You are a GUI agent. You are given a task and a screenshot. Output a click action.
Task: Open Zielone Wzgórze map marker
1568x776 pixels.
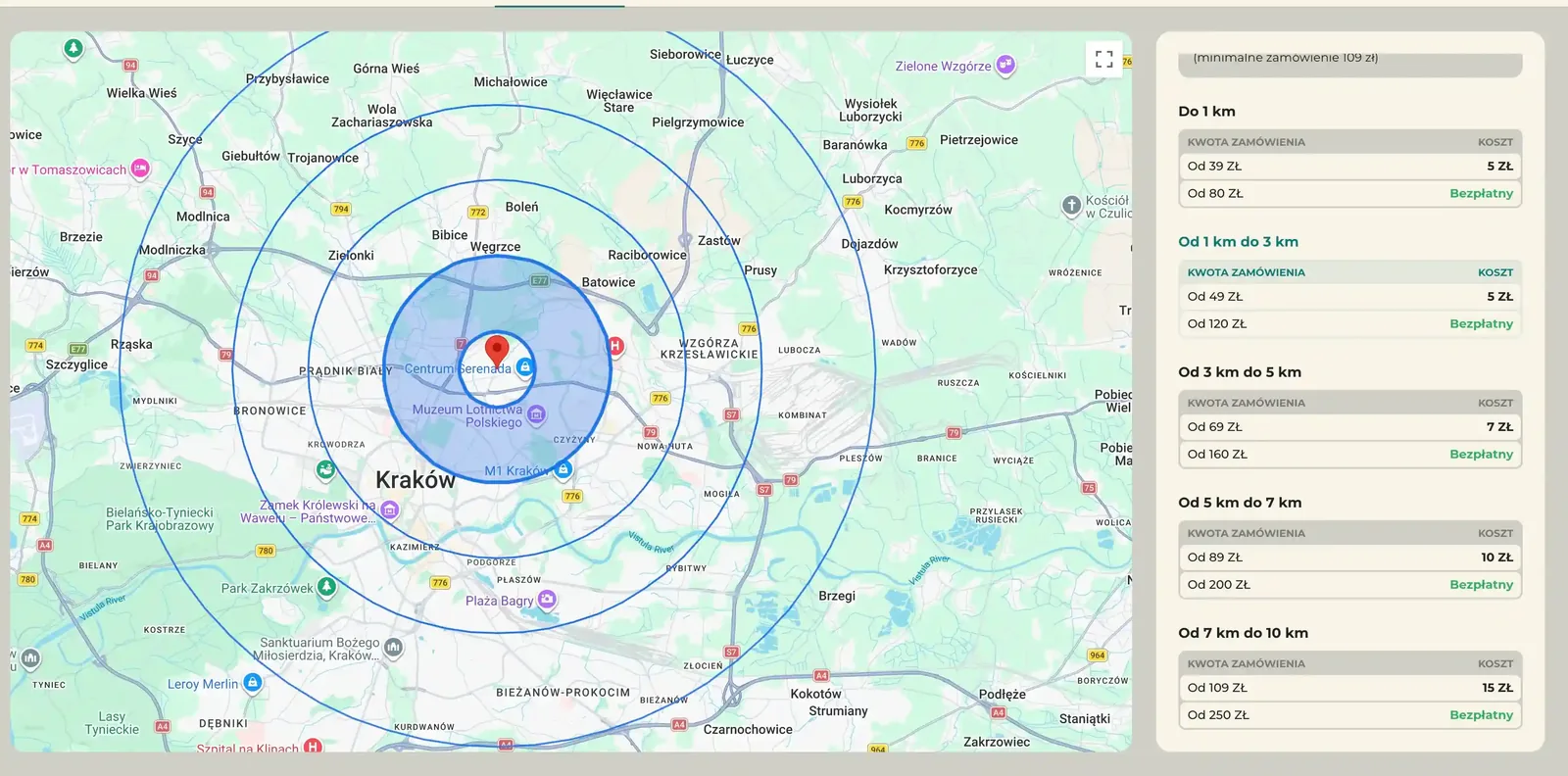pos(1005,66)
